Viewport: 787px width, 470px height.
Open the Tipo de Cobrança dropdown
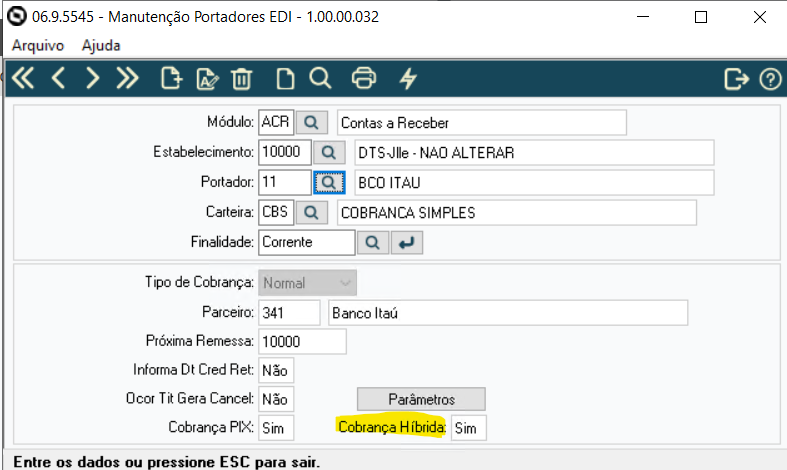point(307,283)
